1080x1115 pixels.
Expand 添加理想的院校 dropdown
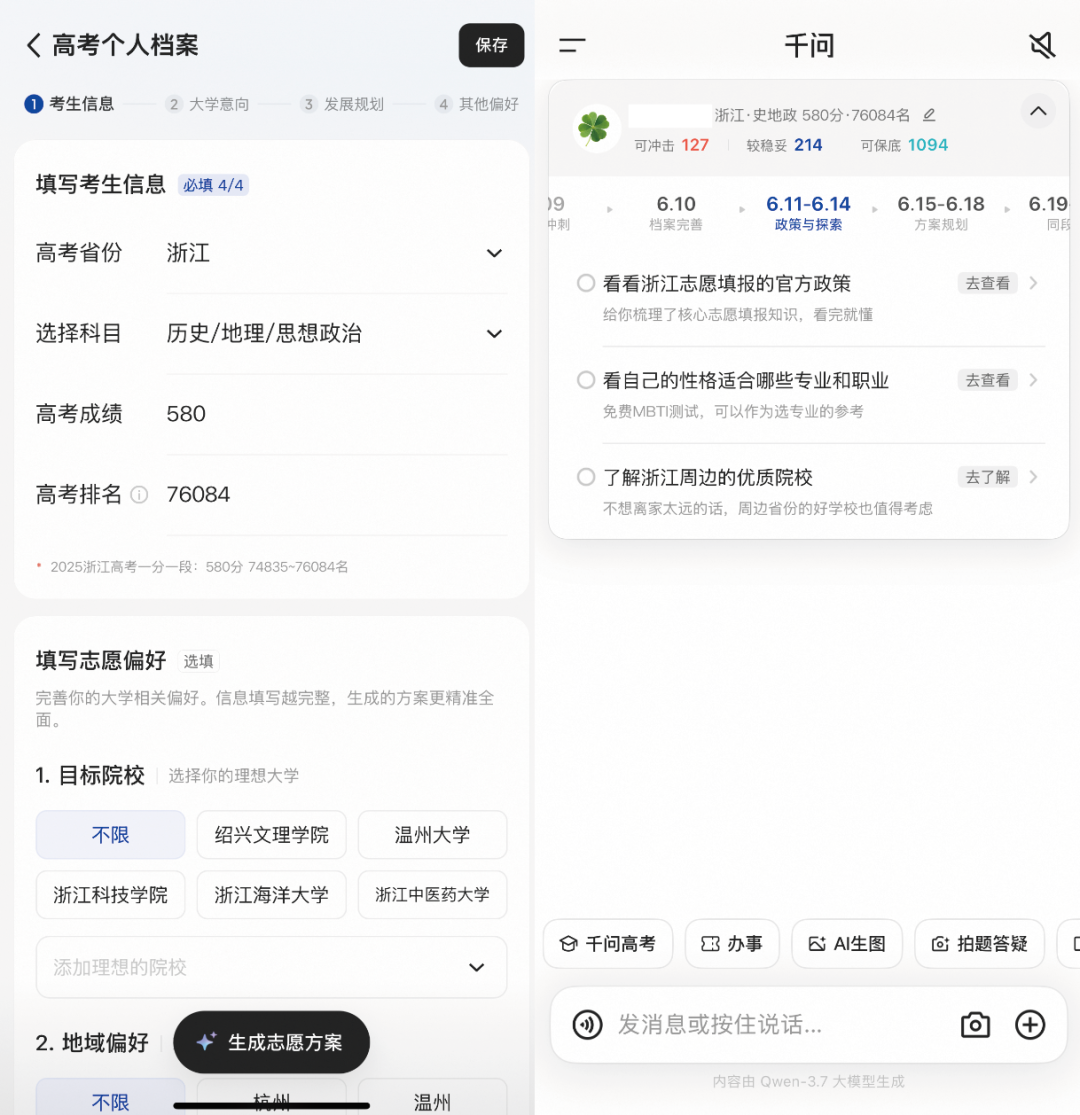tap(272, 967)
